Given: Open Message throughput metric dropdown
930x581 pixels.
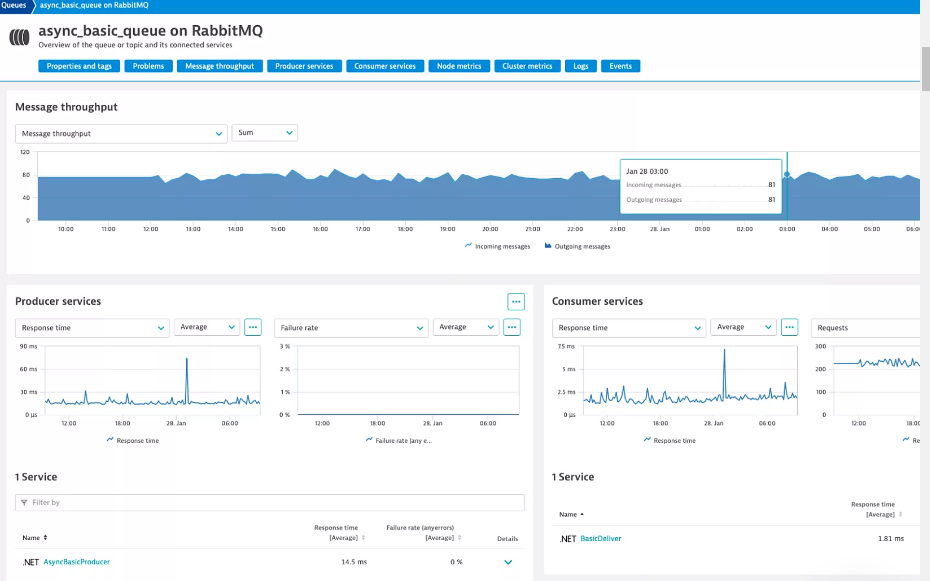Looking at the screenshot, I should tap(121, 133).
